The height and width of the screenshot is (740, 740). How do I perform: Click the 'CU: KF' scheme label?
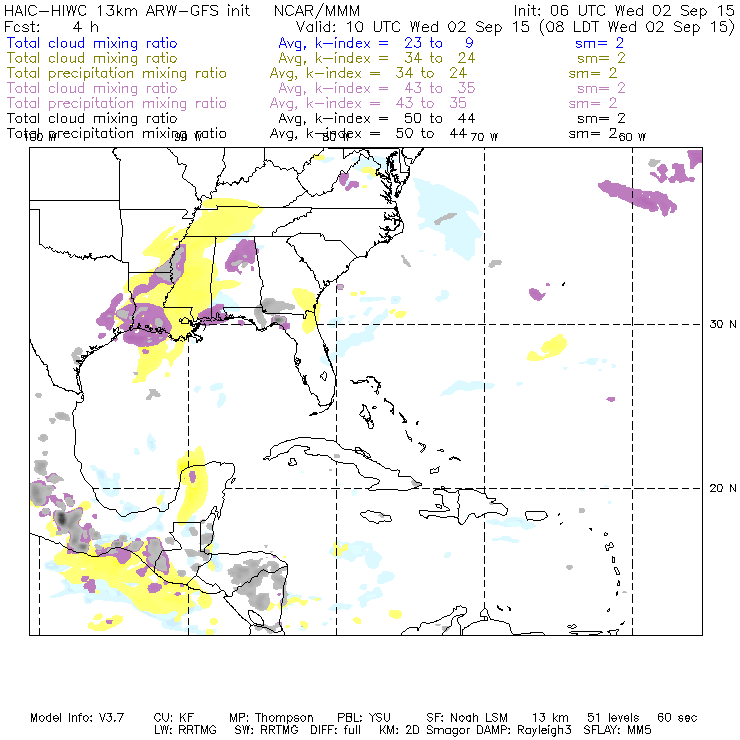click(x=174, y=718)
